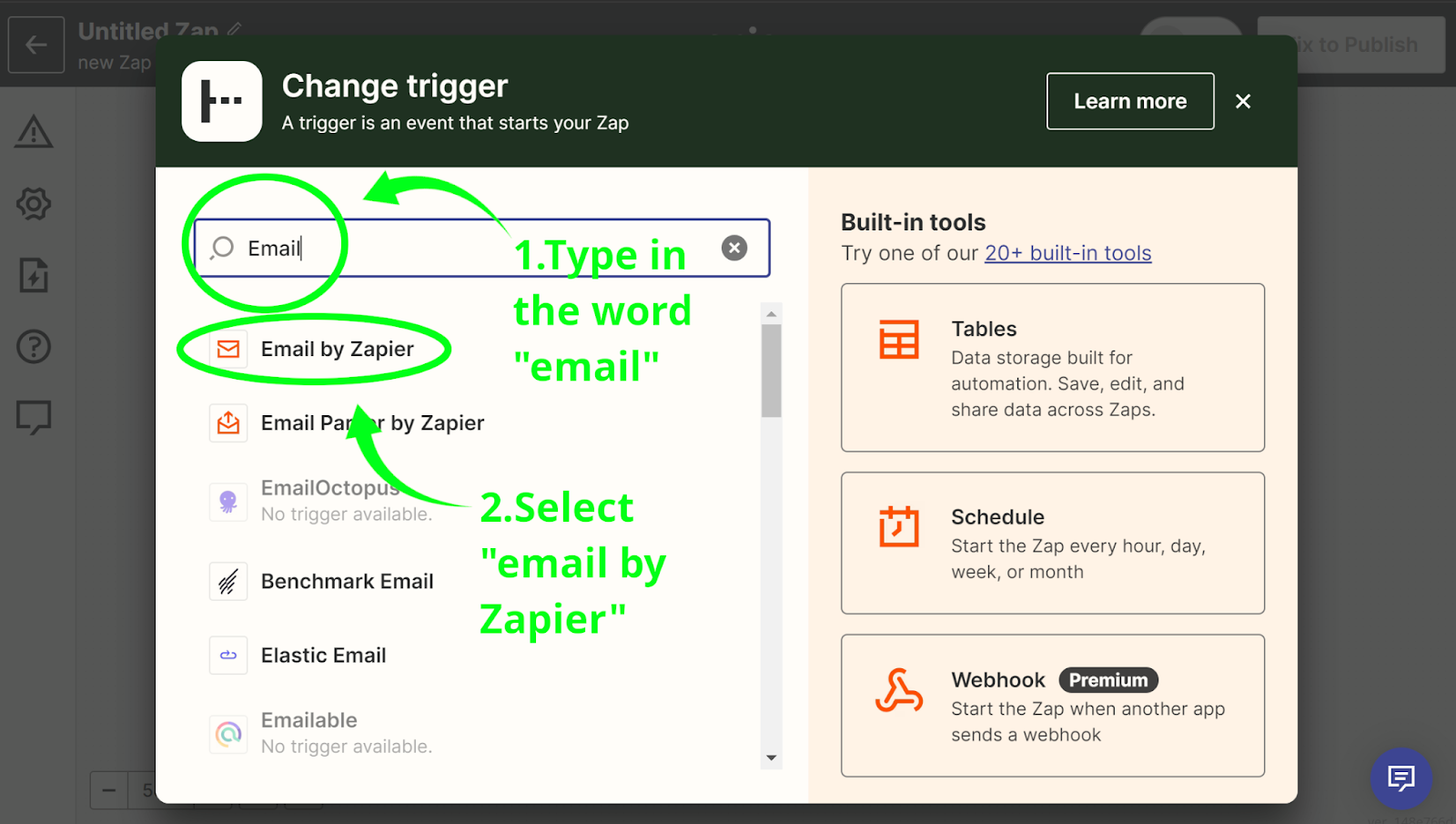The width and height of the screenshot is (1456, 824).
Task: Clear the search field with X icon
Action: 734,248
